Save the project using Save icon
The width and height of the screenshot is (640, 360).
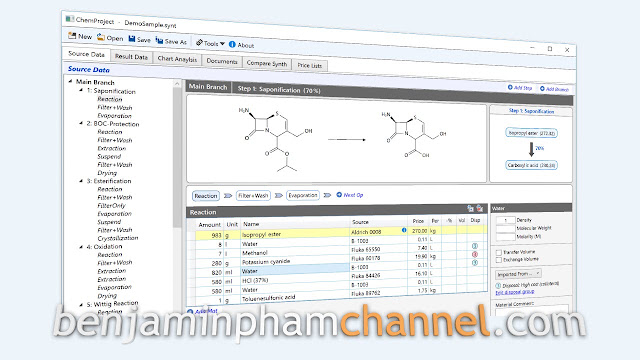pos(132,39)
